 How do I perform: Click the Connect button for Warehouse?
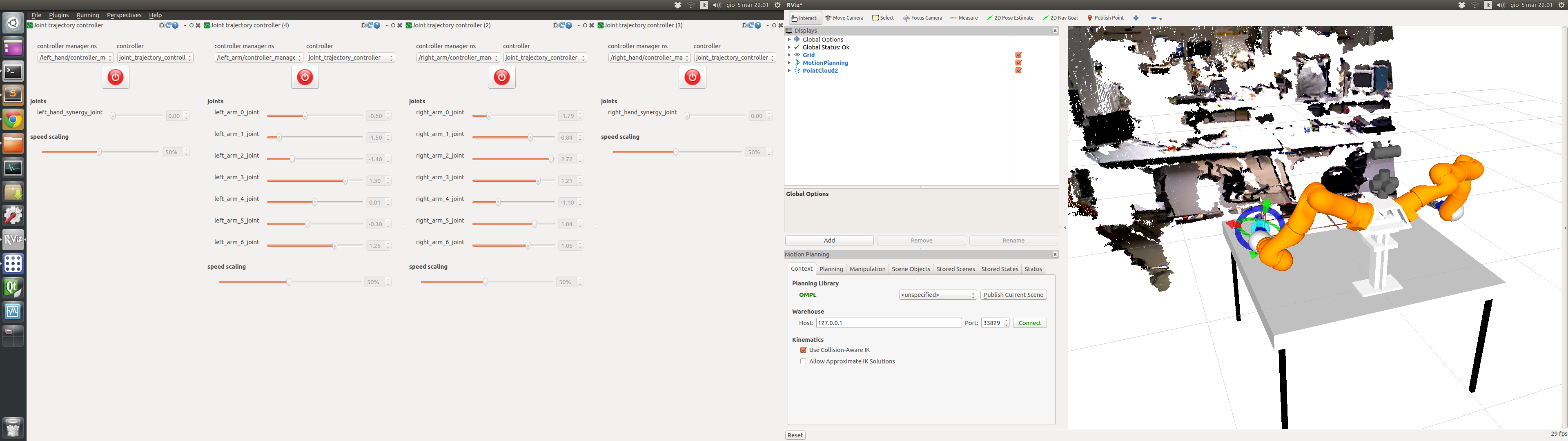coord(1030,323)
